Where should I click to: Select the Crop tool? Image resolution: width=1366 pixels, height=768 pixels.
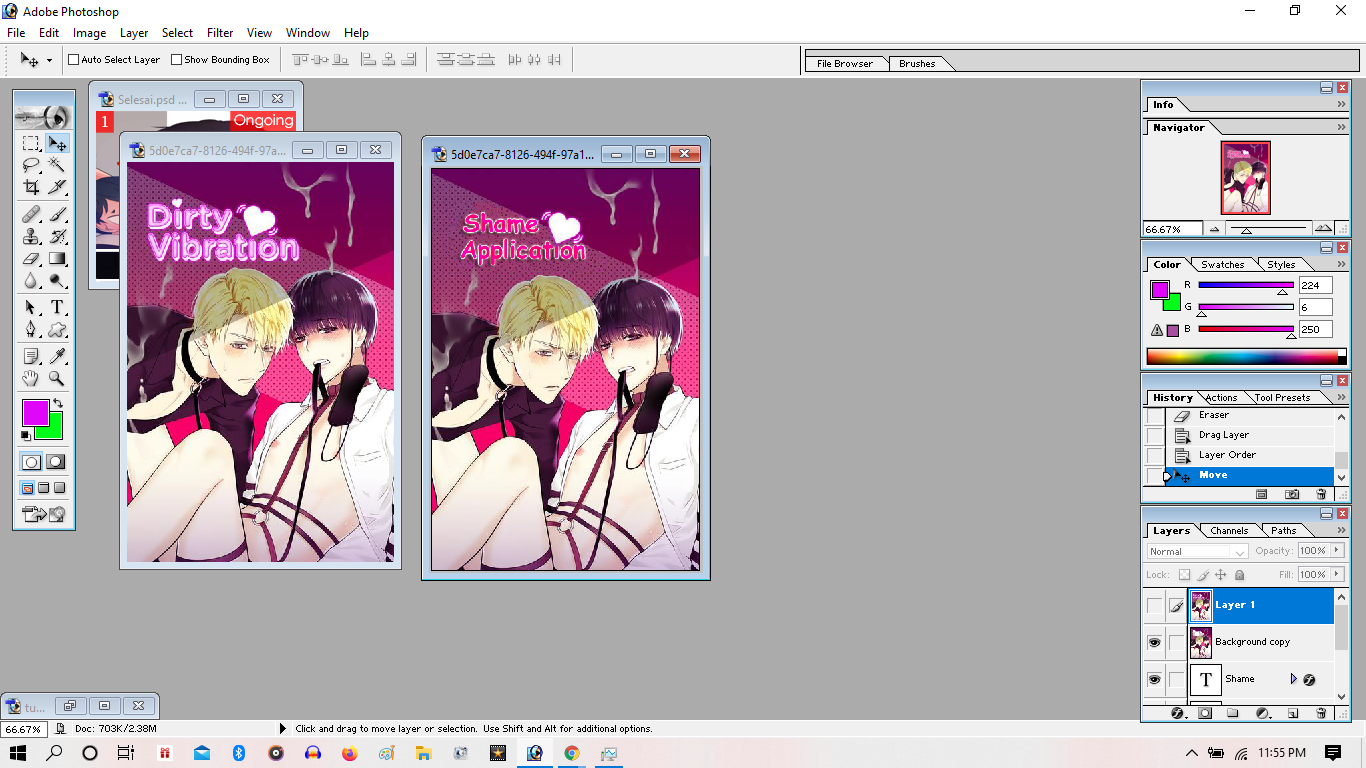[31, 186]
